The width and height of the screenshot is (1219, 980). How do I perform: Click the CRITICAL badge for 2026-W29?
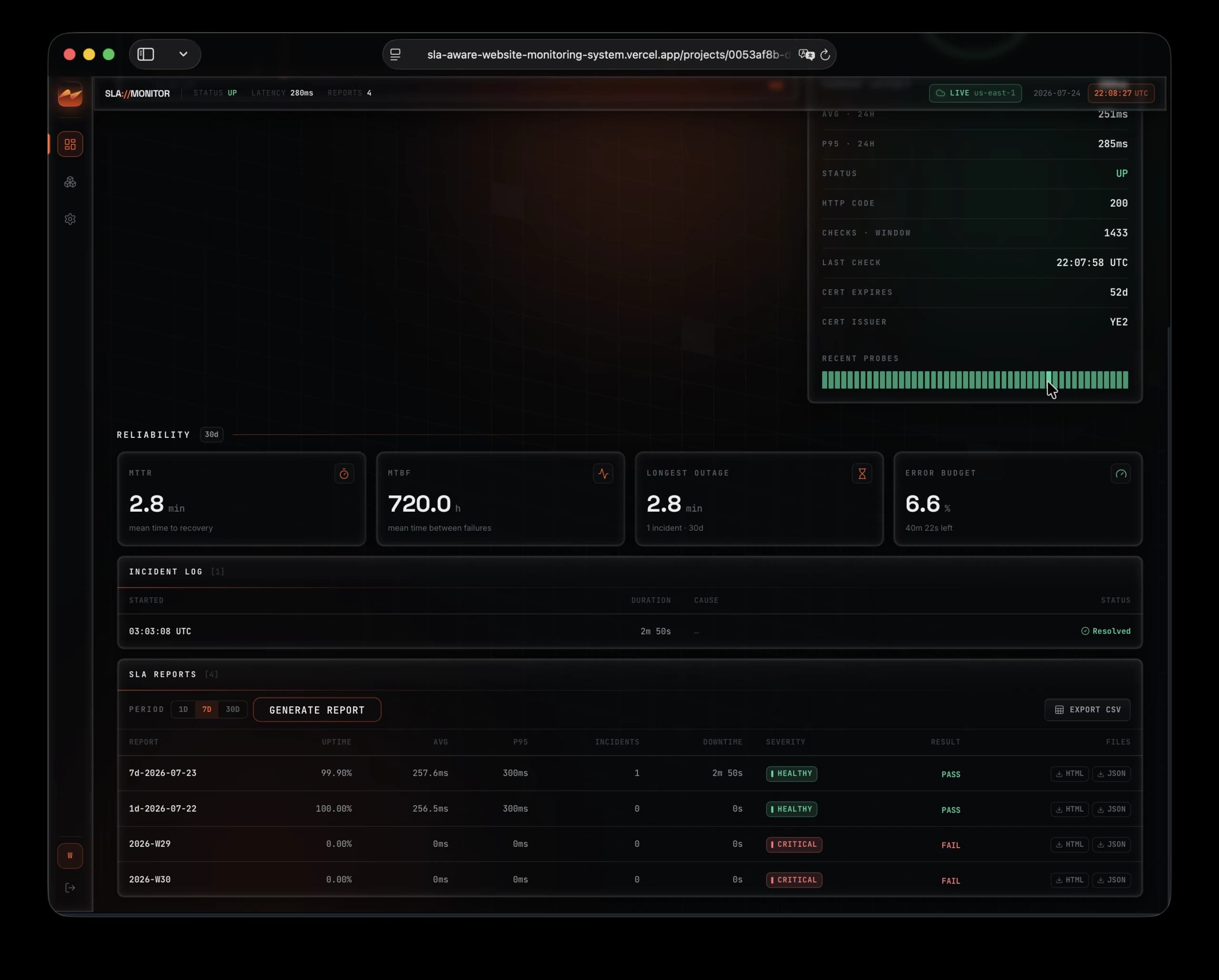tap(794, 844)
